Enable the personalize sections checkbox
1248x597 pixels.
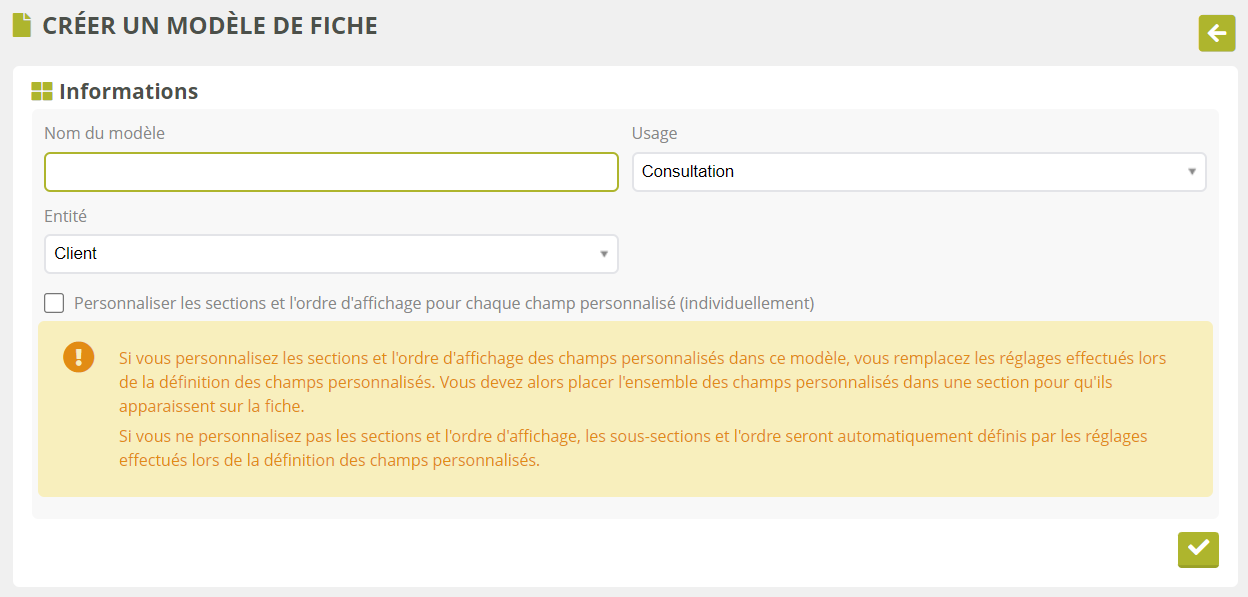click(54, 303)
